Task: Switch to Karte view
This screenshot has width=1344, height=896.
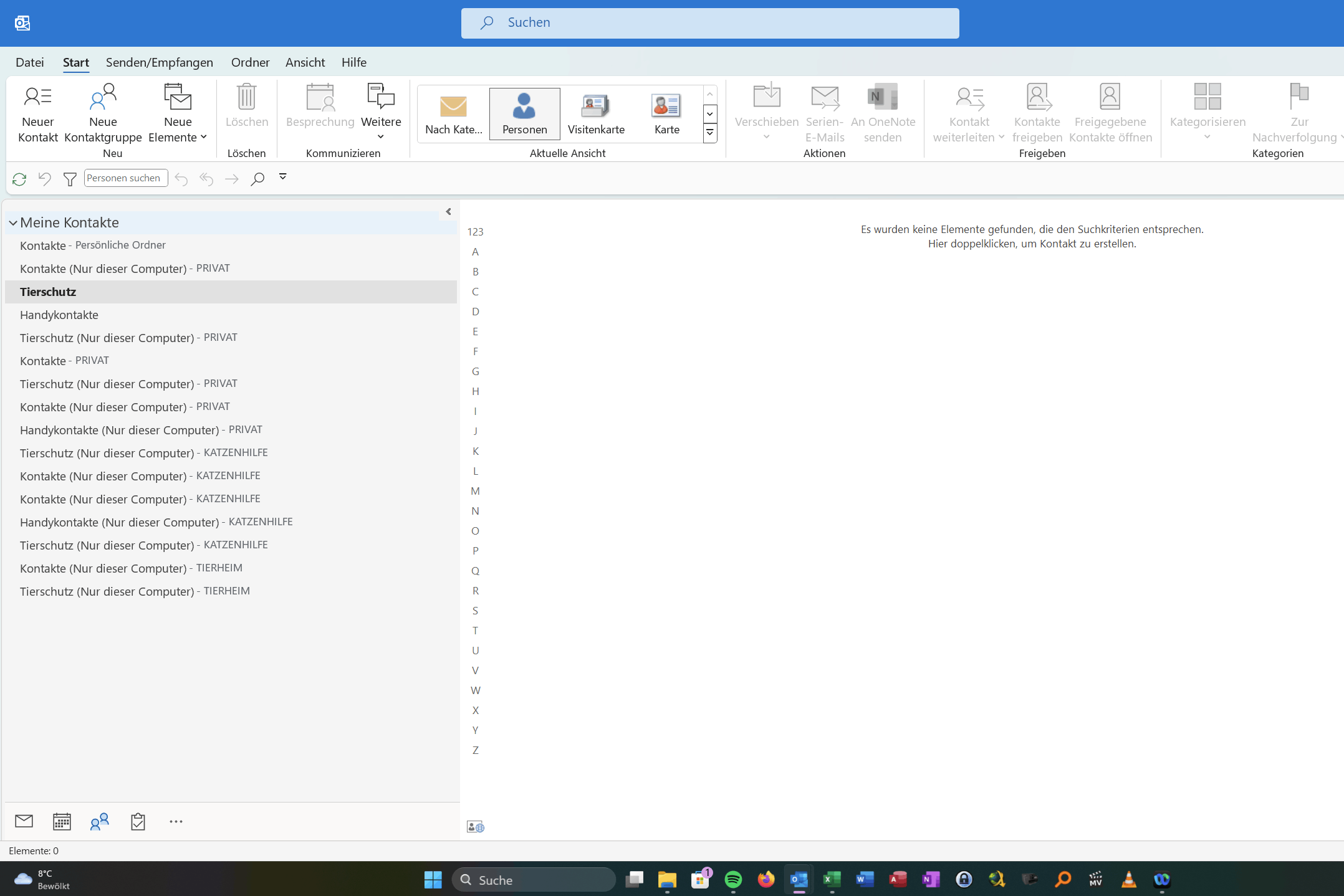Action: [666, 113]
